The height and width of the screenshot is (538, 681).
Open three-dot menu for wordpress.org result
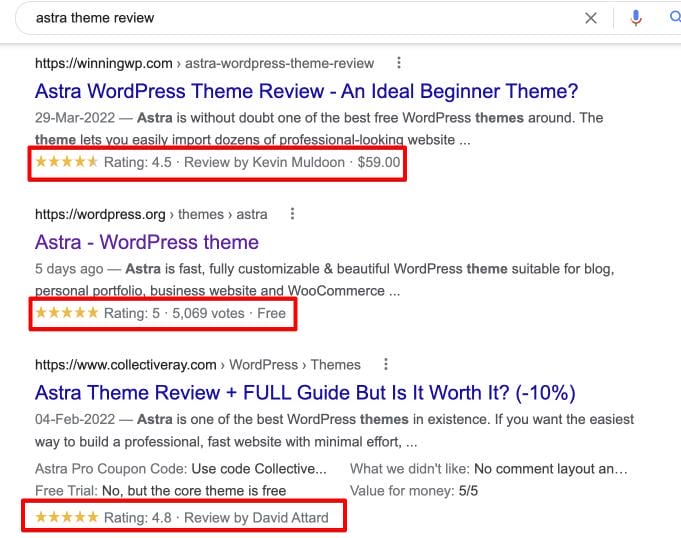pos(292,214)
